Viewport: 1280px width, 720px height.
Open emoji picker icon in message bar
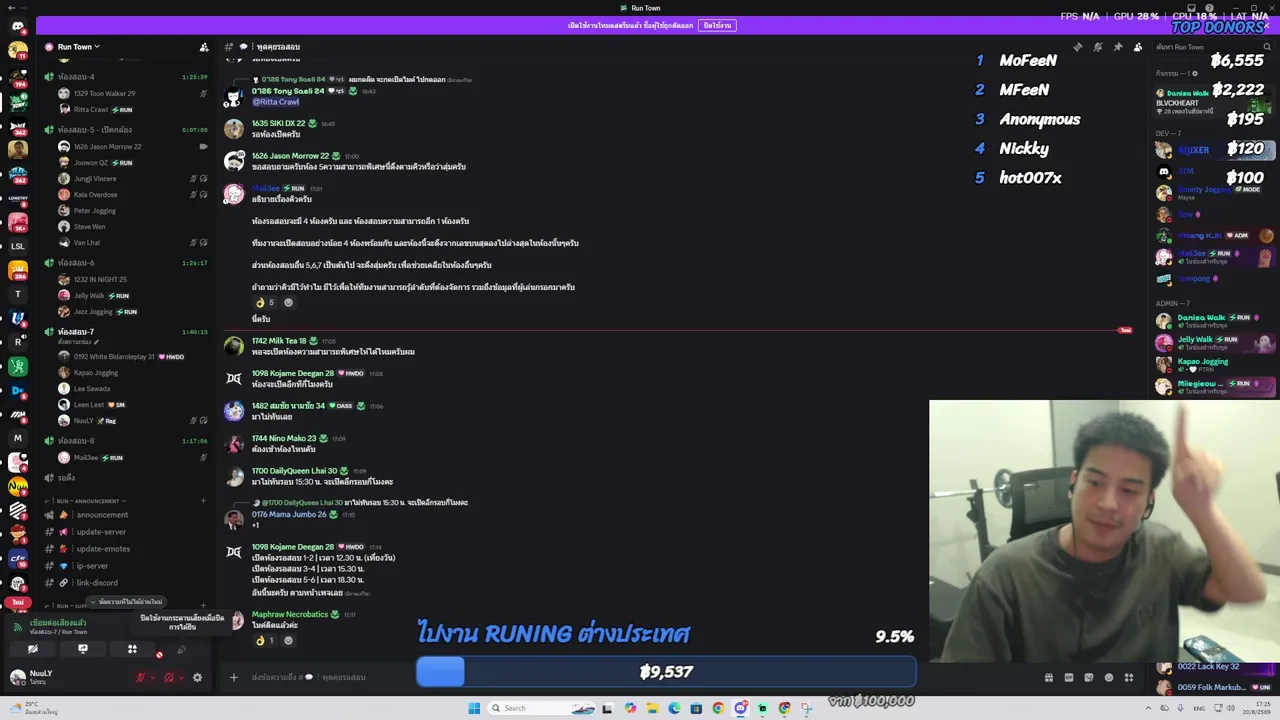coord(1108,677)
